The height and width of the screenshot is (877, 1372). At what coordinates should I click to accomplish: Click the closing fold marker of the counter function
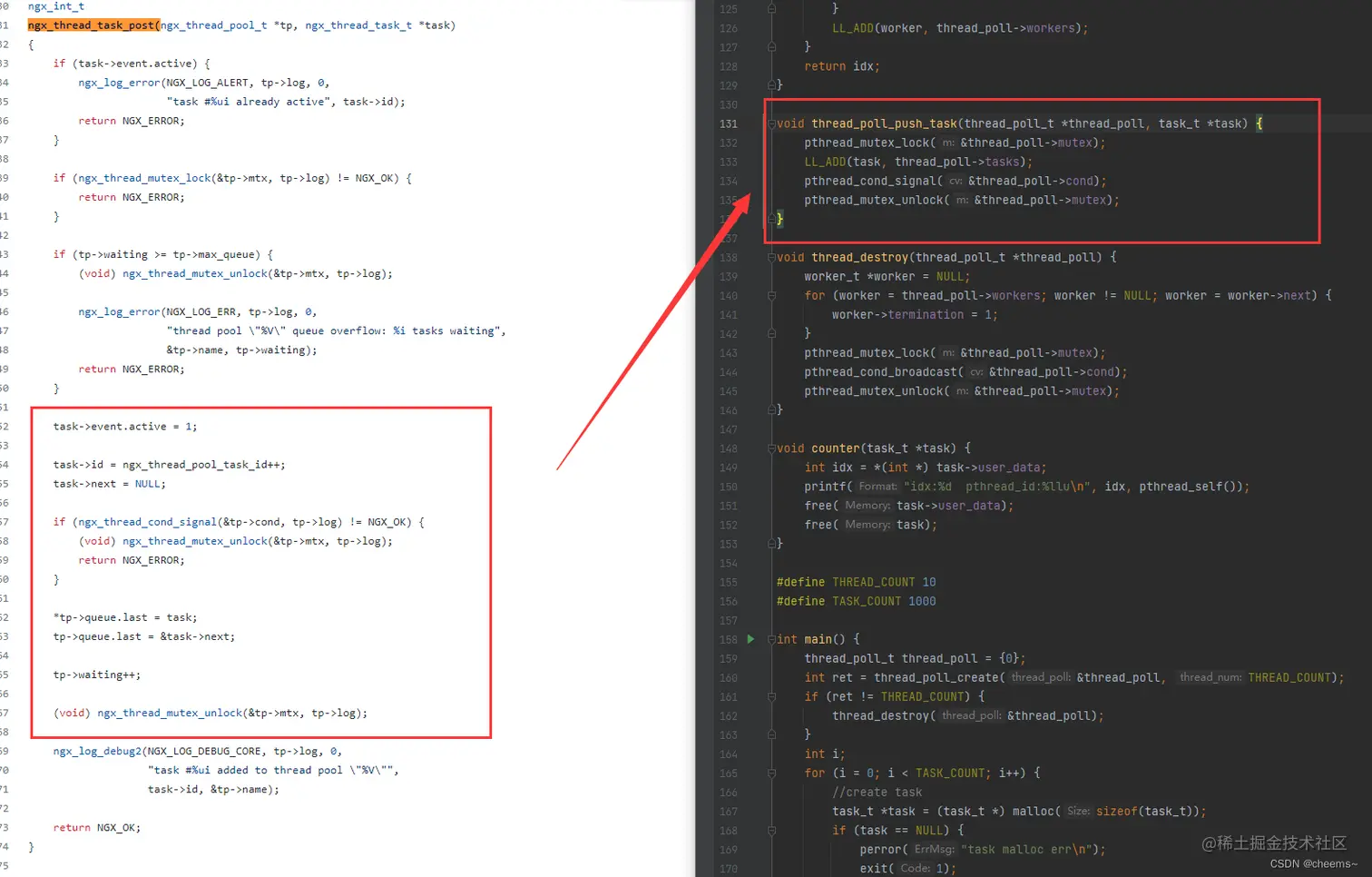pyautogui.click(x=771, y=544)
